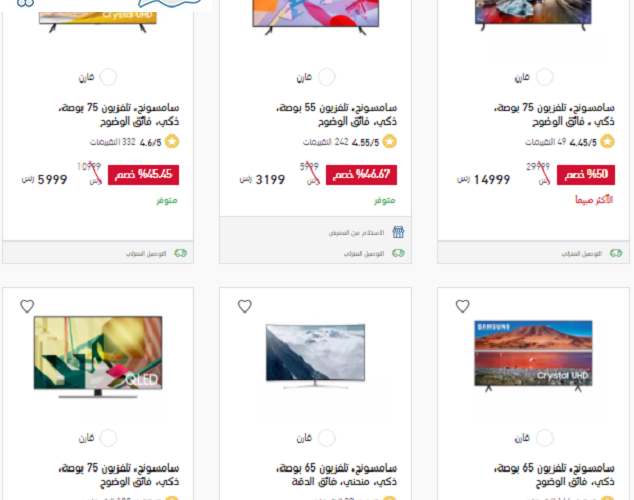The image size is (634, 500).
Task: Click the store pickup icon for 3199 TV
Action: (x=398, y=232)
